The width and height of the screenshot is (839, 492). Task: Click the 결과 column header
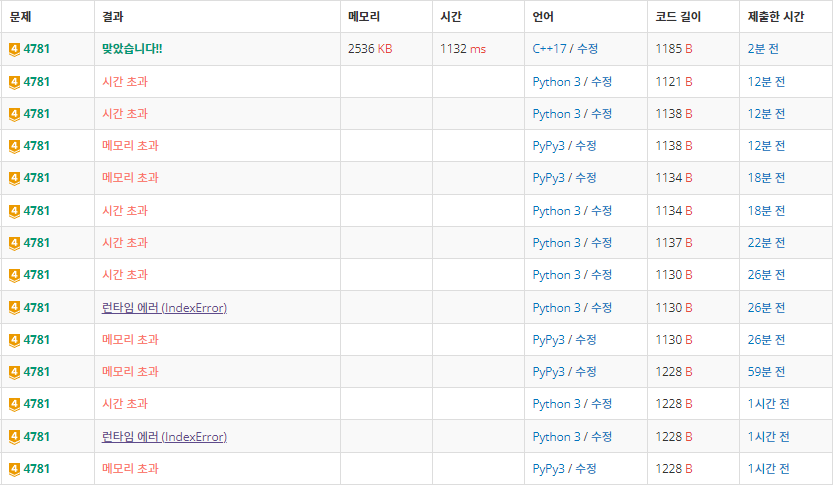point(113,17)
